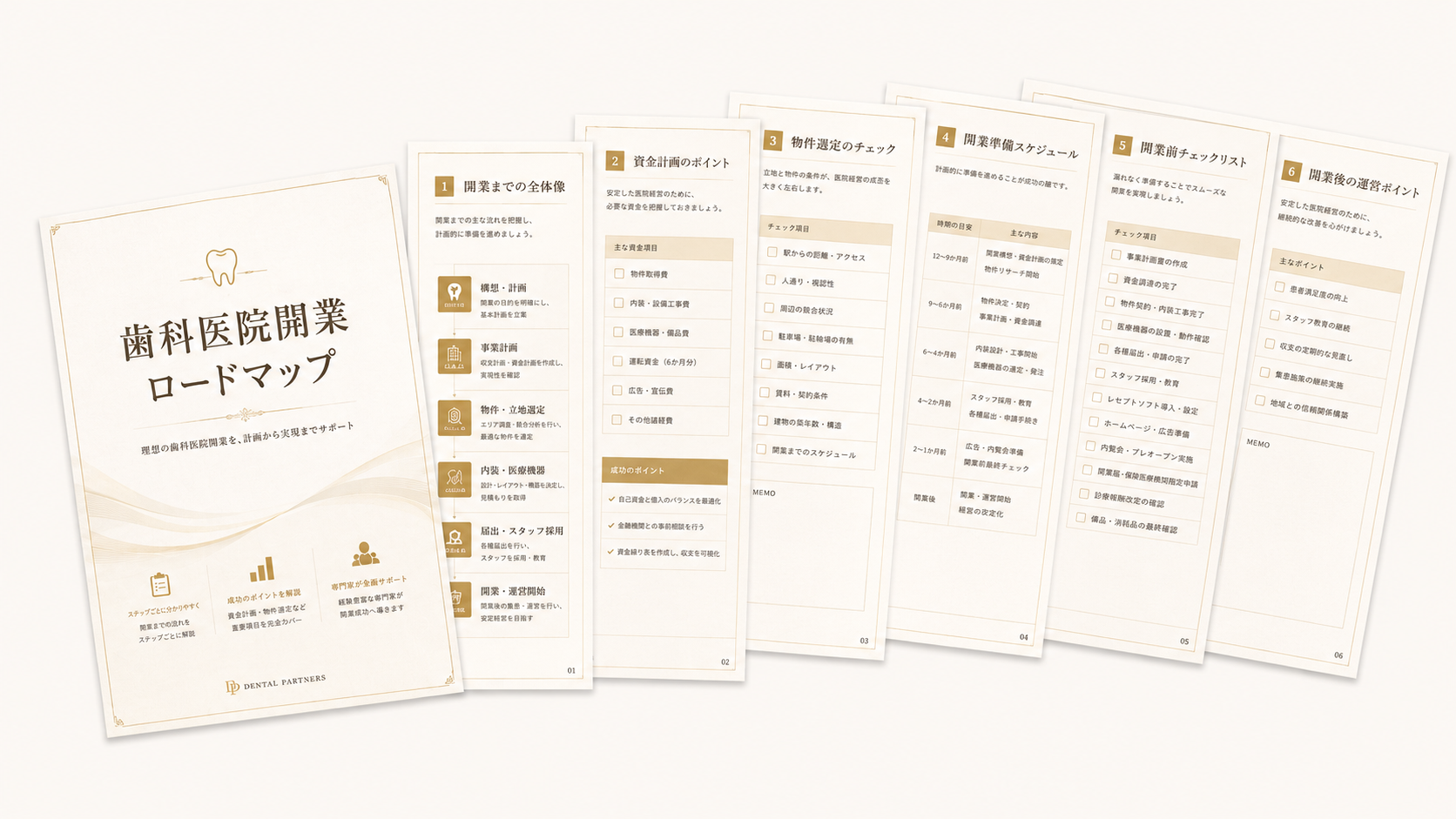Click the 内装・医療機器 step icon
This screenshot has width=1456, height=819.
click(x=454, y=480)
